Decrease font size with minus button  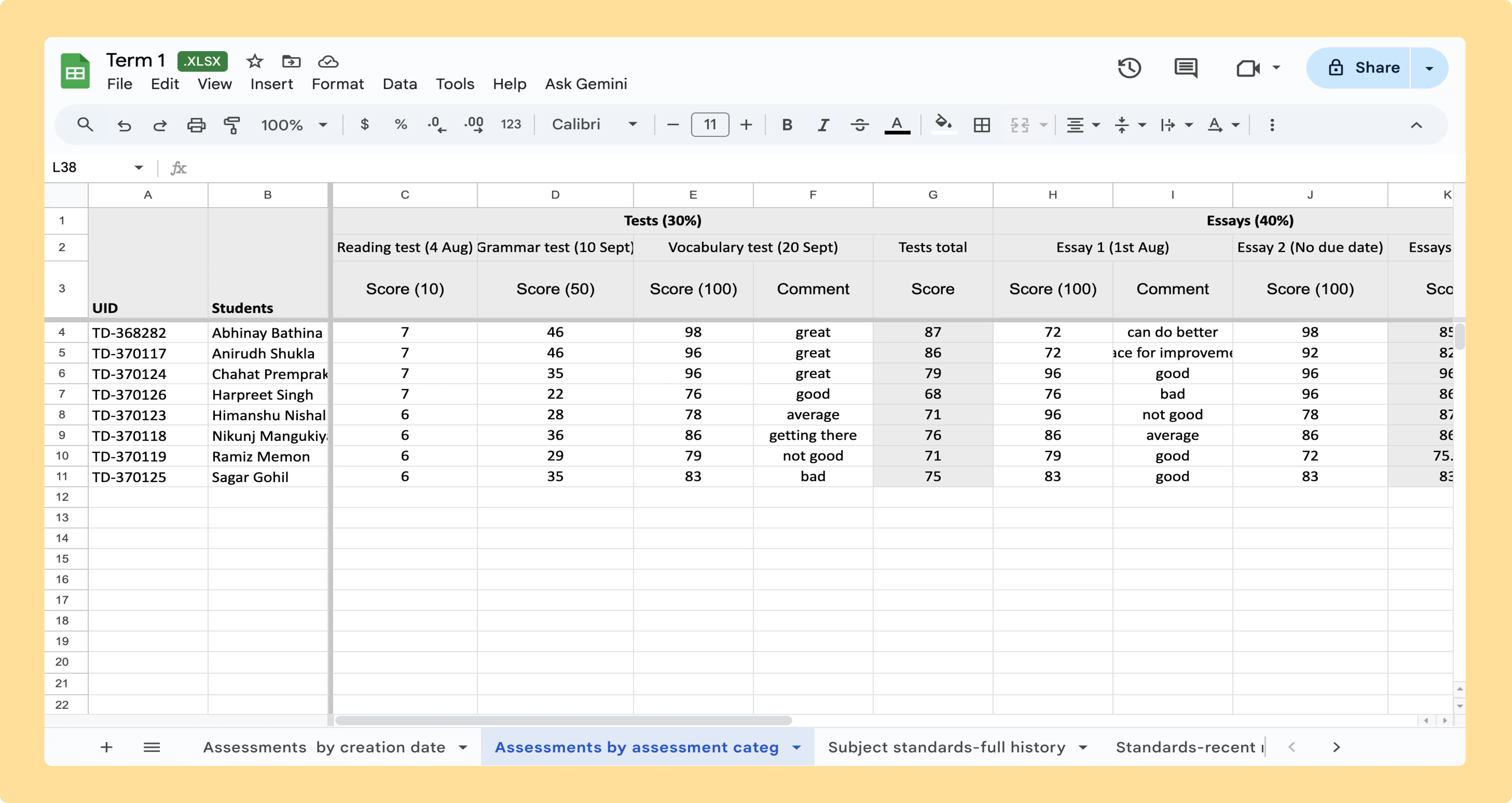(673, 124)
